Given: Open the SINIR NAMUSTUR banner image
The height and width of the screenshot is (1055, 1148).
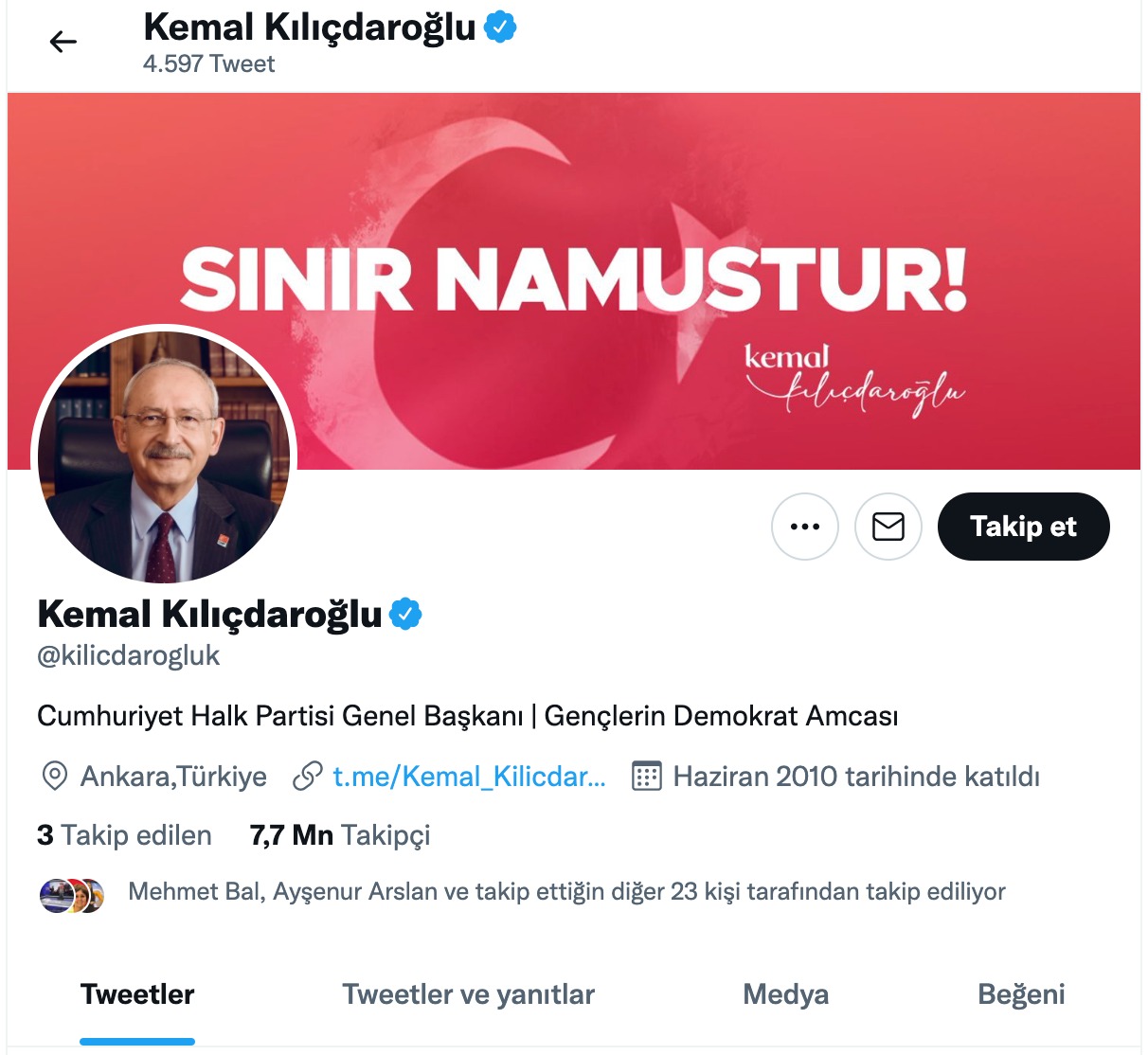Looking at the screenshot, I should 574,281.
